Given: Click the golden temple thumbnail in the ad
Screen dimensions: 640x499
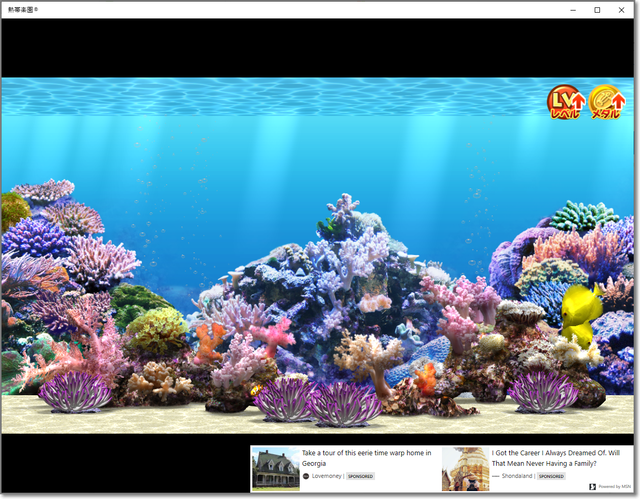Looking at the screenshot, I should pyautogui.click(x=465, y=468).
